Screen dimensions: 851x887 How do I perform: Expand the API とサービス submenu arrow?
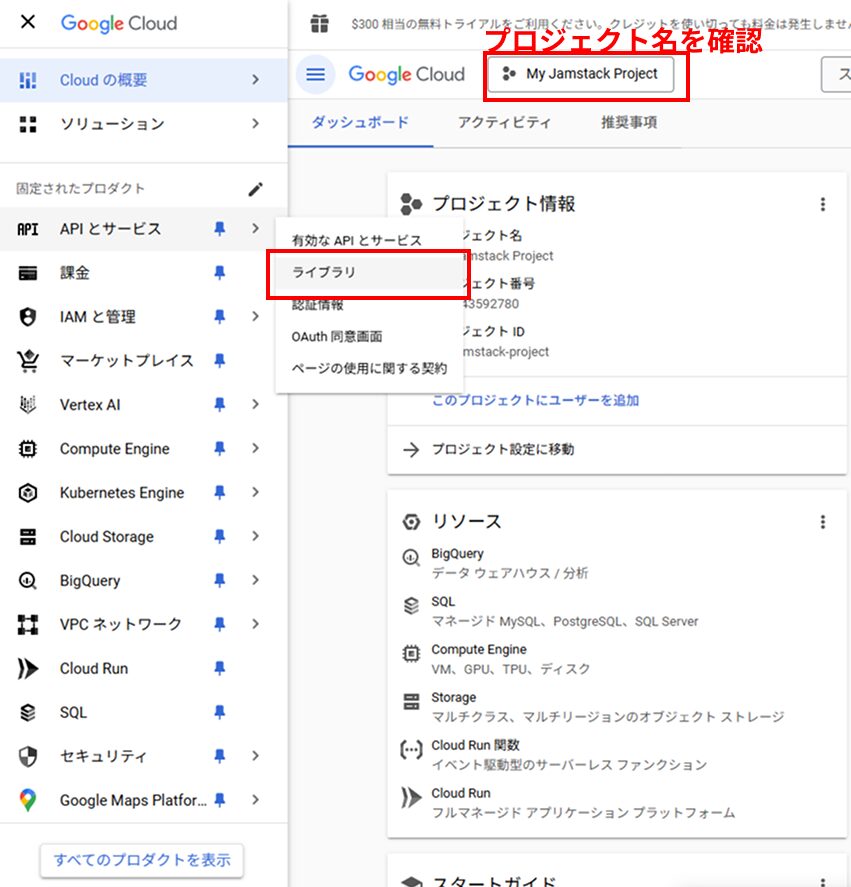pos(256,228)
